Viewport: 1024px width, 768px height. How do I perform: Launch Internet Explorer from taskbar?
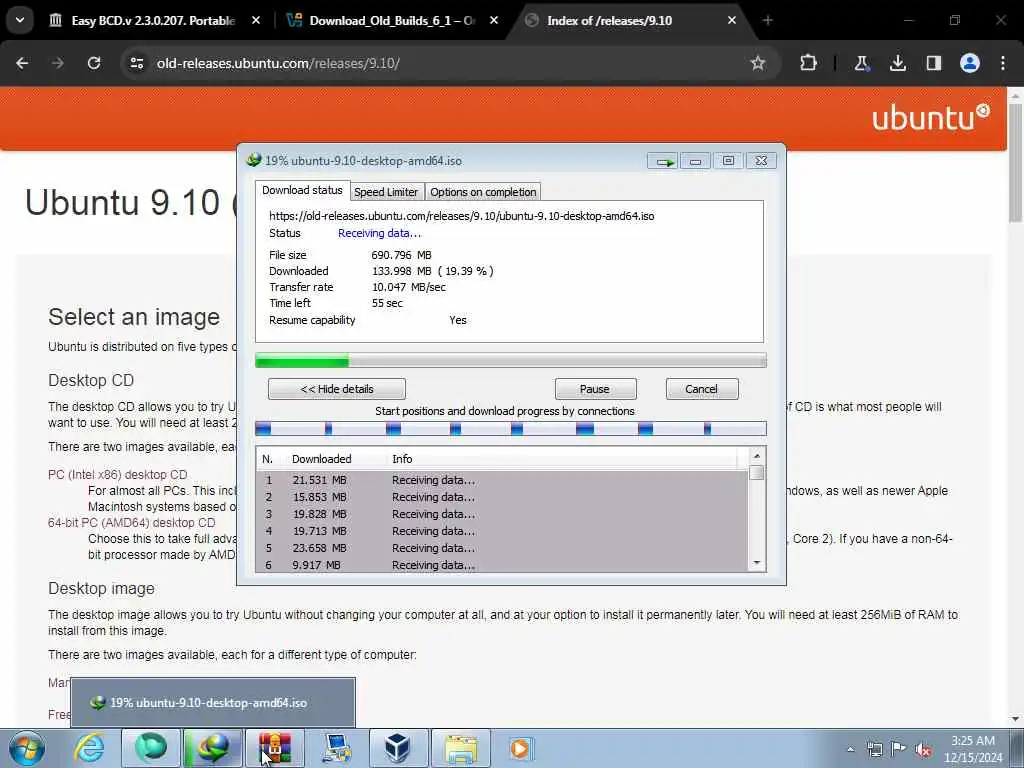tap(89, 748)
